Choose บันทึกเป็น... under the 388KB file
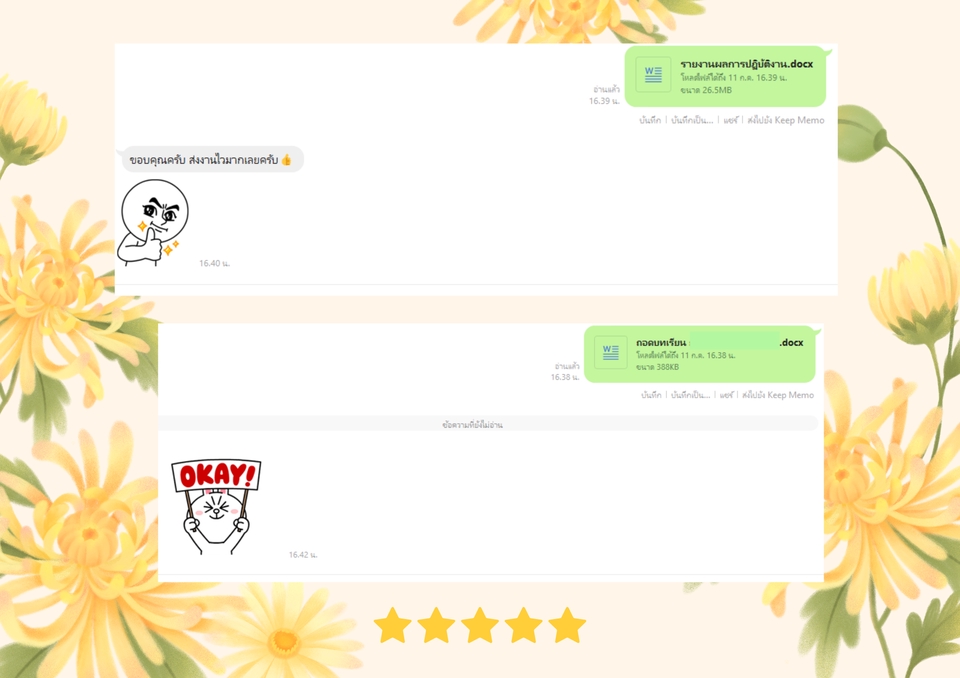The width and height of the screenshot is (960, 678). coord(690,395)
